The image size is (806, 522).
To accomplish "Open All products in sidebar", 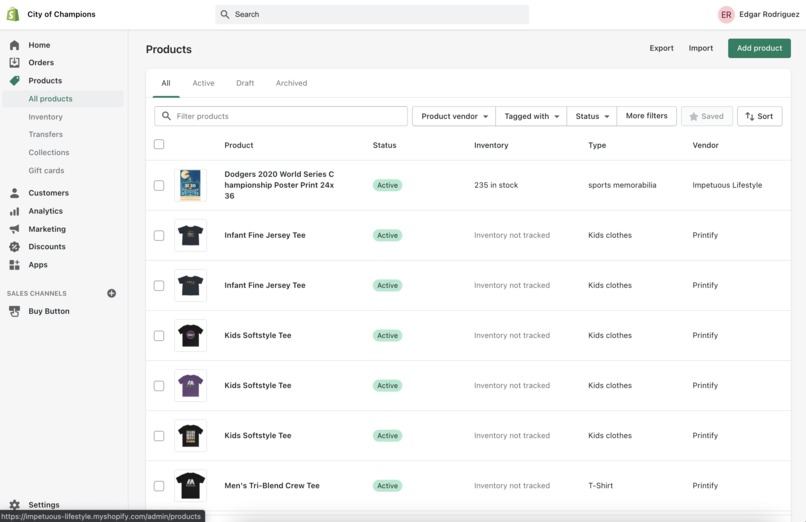I will [50, 99].
